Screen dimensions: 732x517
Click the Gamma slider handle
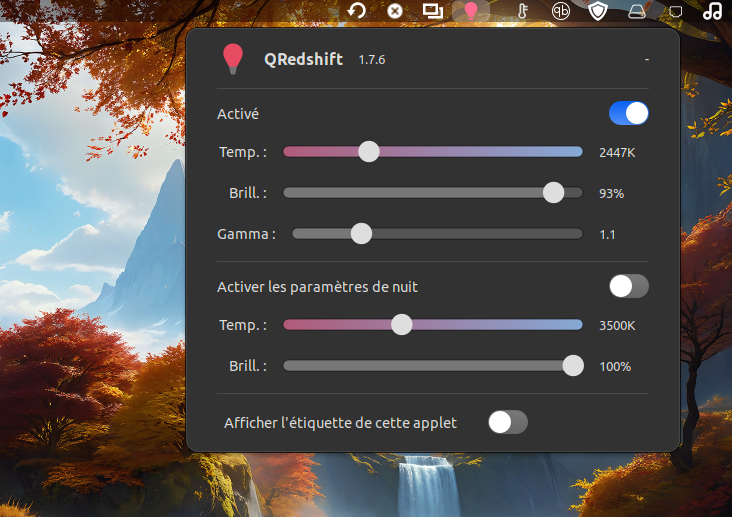click(x=361, y=234)
